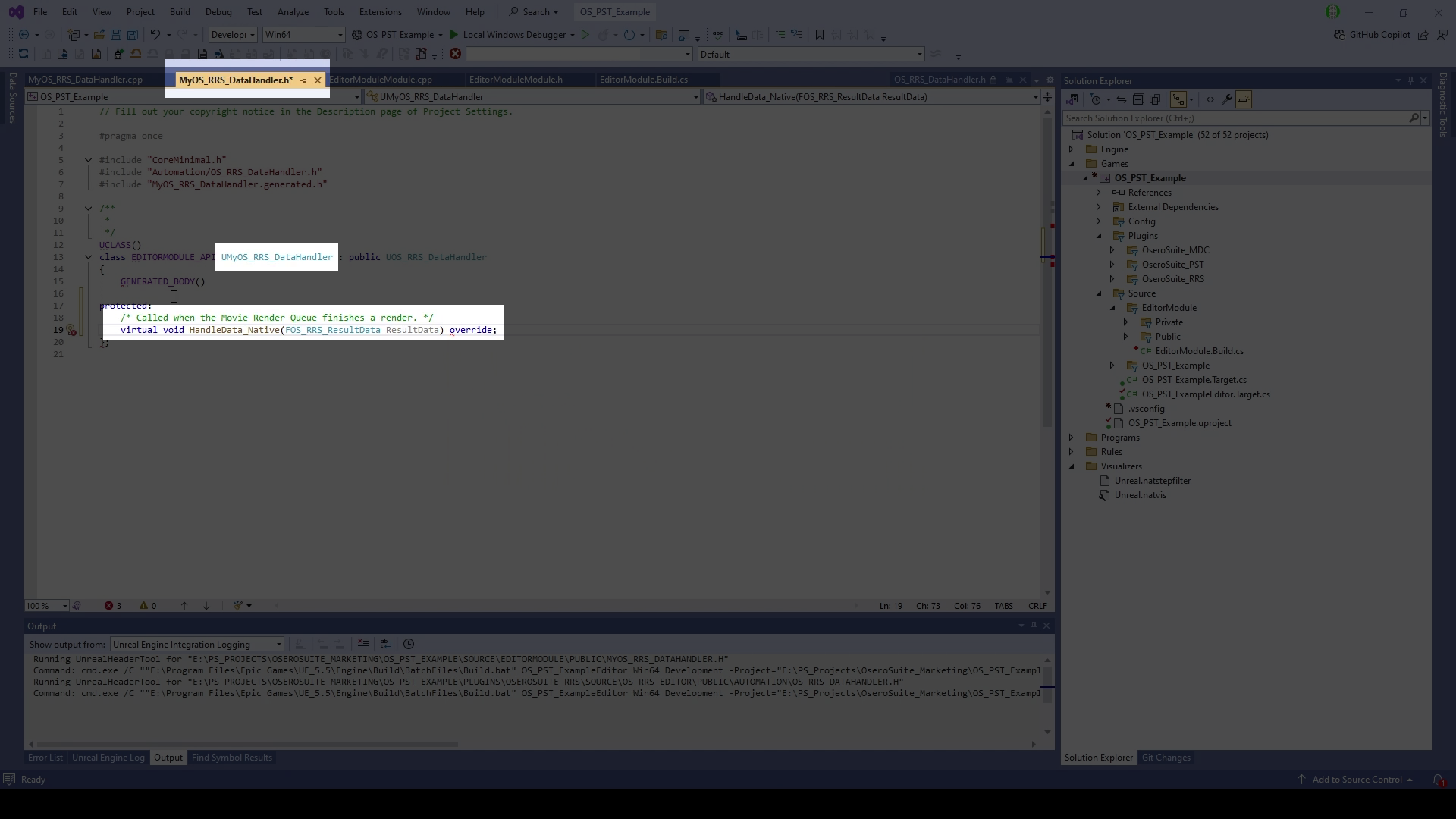This screenshot has width=1456, height=819.
Task: Open the Win64 platform dropdown
Action: tap(303, 35)
